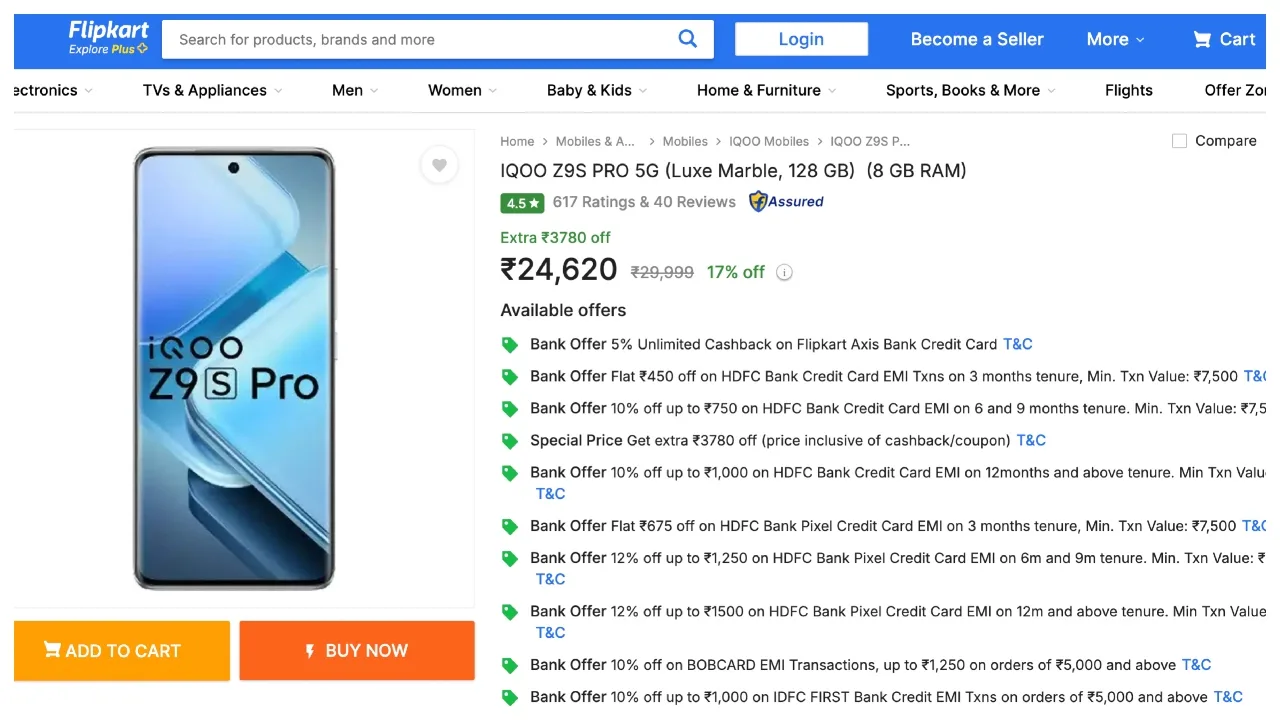The height and width of the screenshot is (720, 1280).
Task: Expand the Electronics category menu
Action: pyautogui.click(x=54, y=90)
